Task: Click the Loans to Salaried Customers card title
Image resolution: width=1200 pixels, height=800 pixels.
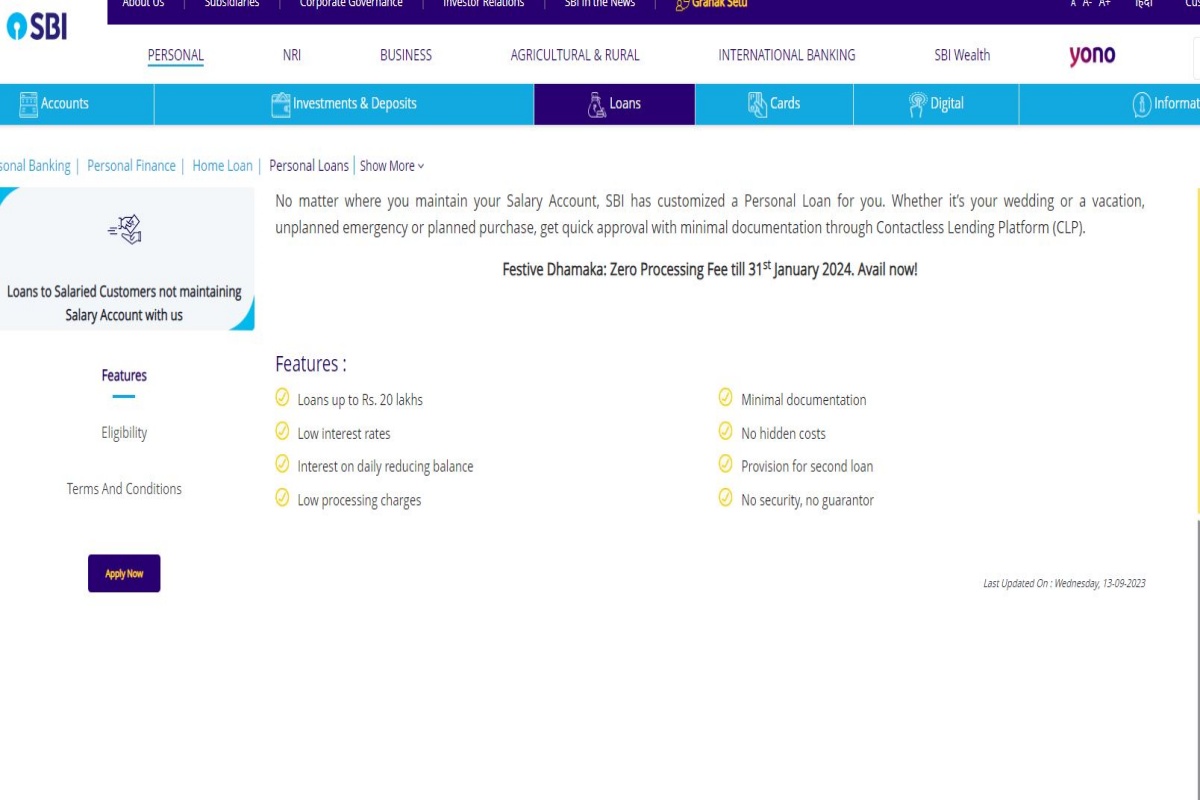Action: pos(124,303)
